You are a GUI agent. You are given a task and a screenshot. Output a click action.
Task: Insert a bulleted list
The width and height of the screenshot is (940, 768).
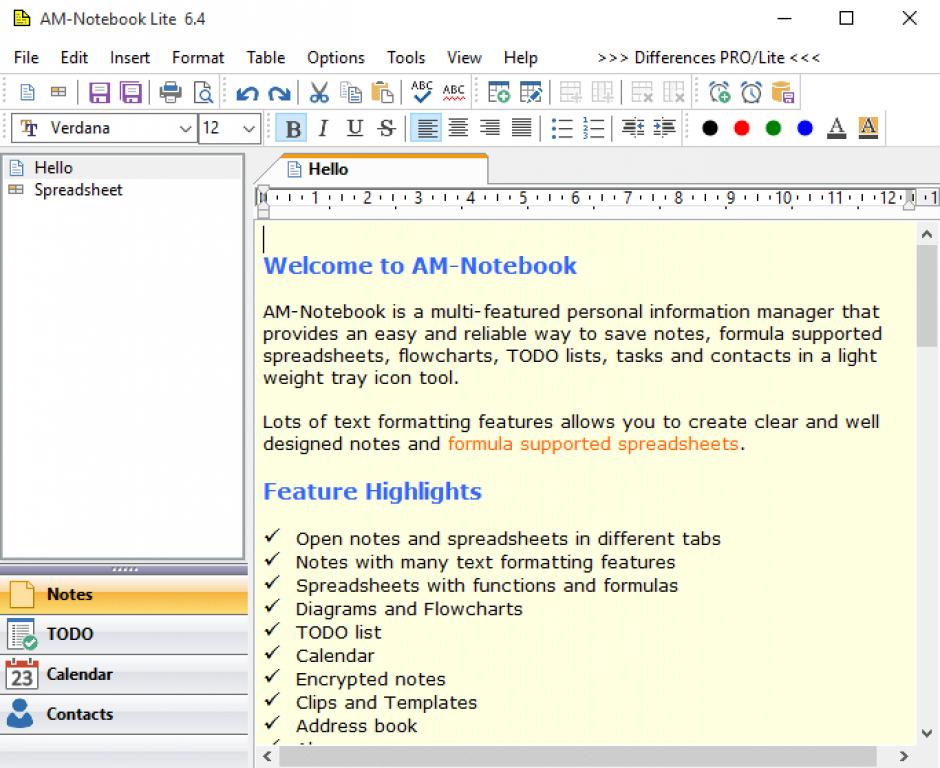click(562, 128)
